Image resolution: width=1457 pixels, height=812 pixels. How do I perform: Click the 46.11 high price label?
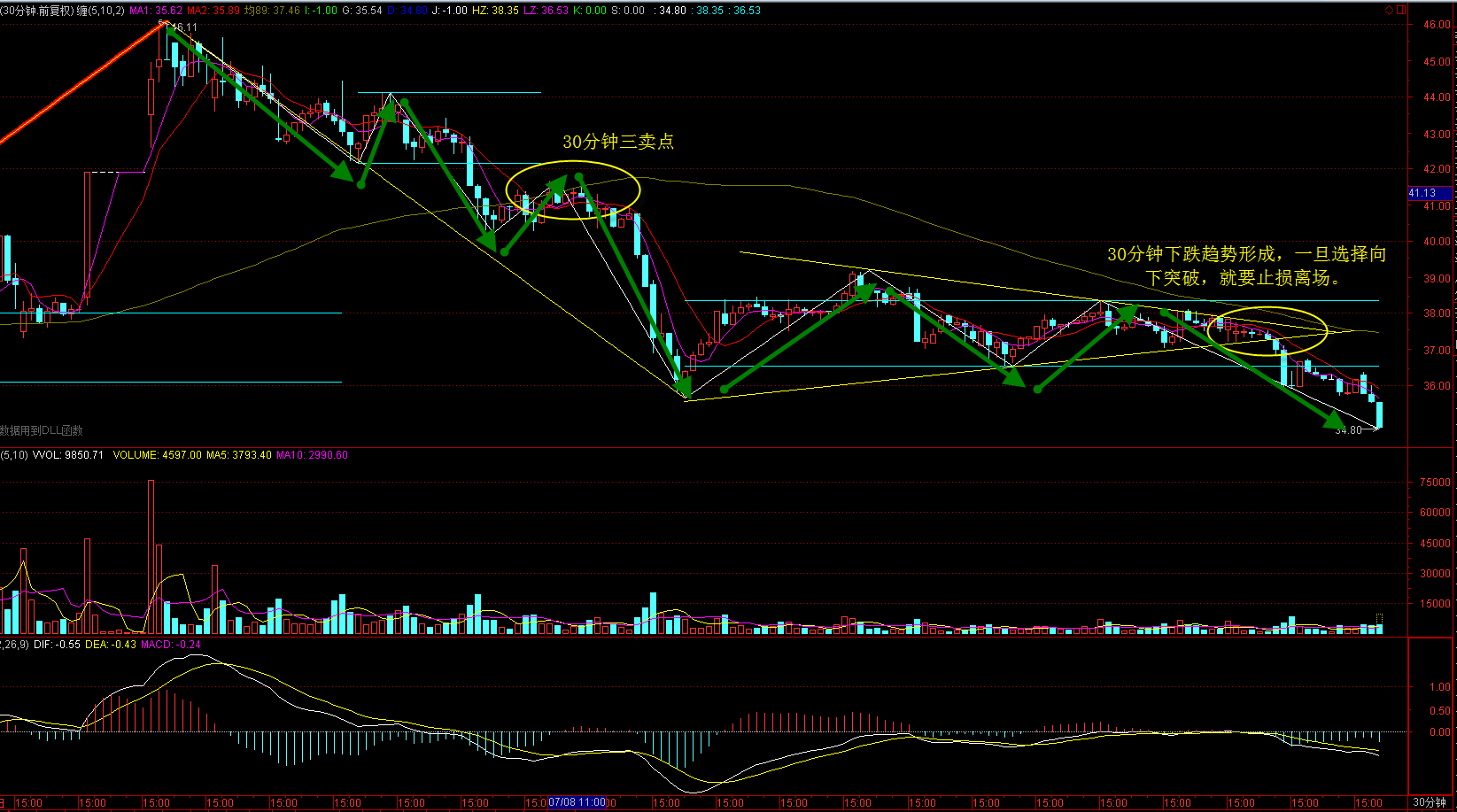[x=183, y=27]
